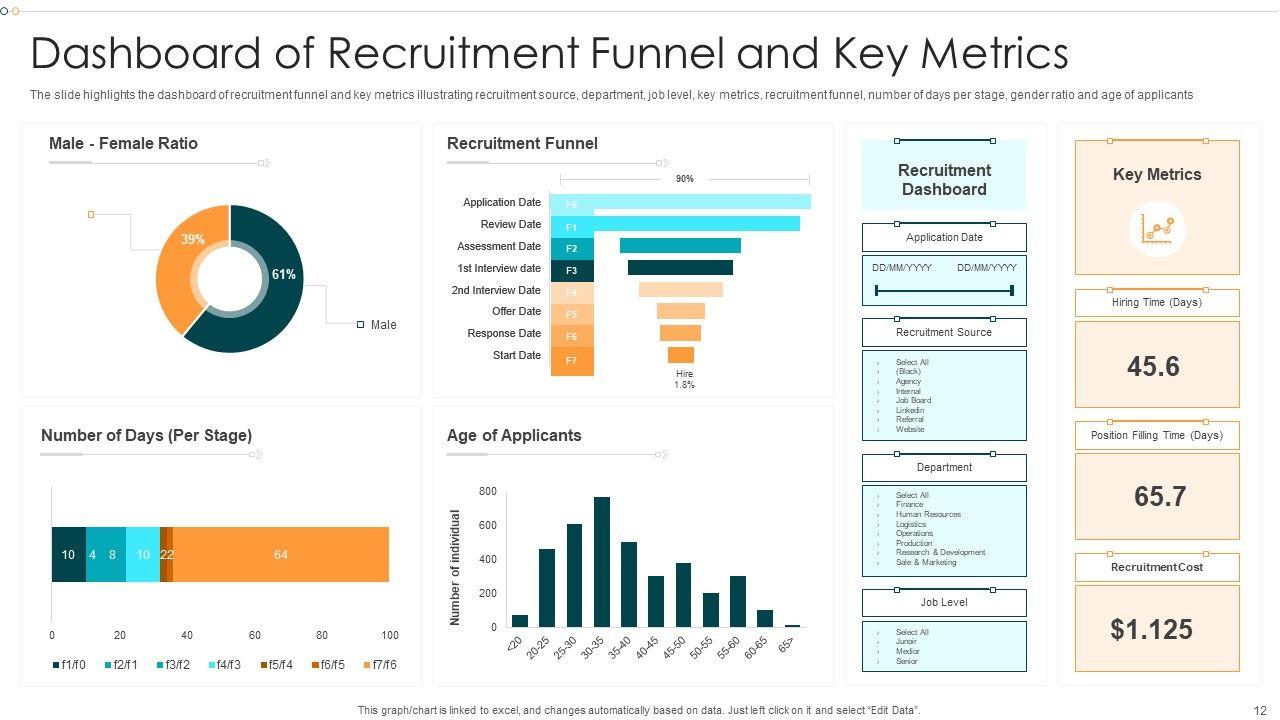Screen dimensions: 1280x720
Task: Click the 64 segment of the days bar
Action: [x=281, y=555]
